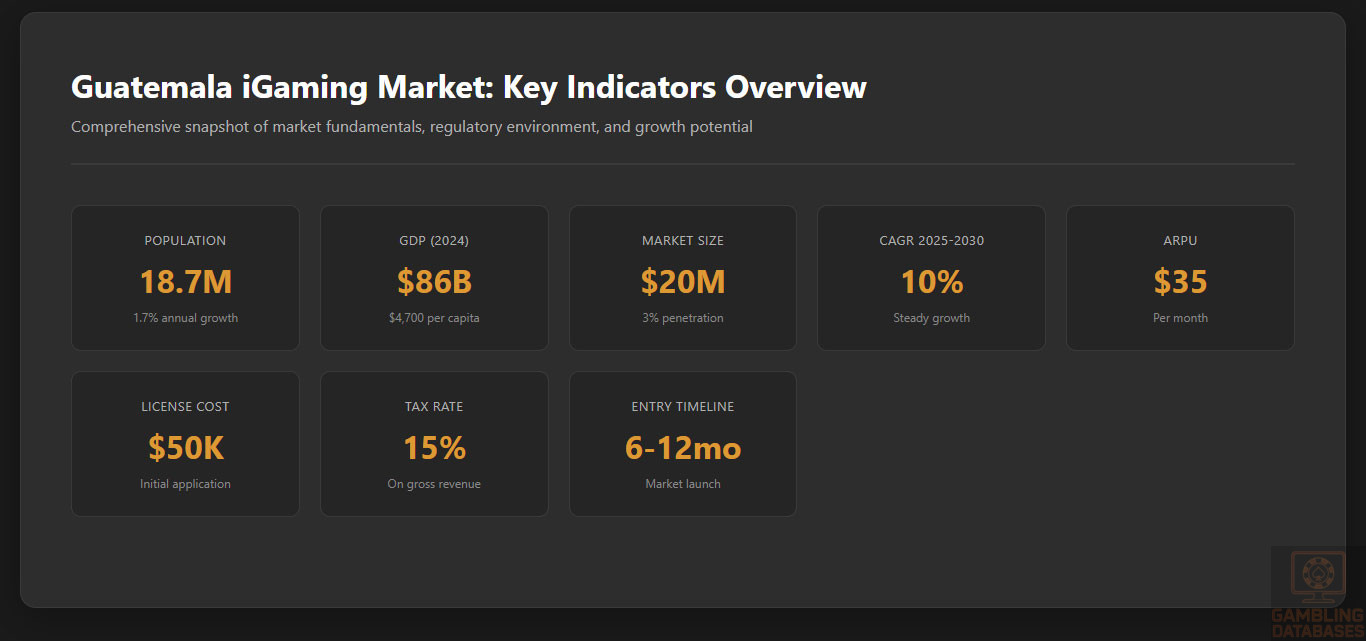The image size is (1366, 641).
Task: Select the 3% penetration caption
Action: point(683,318)
